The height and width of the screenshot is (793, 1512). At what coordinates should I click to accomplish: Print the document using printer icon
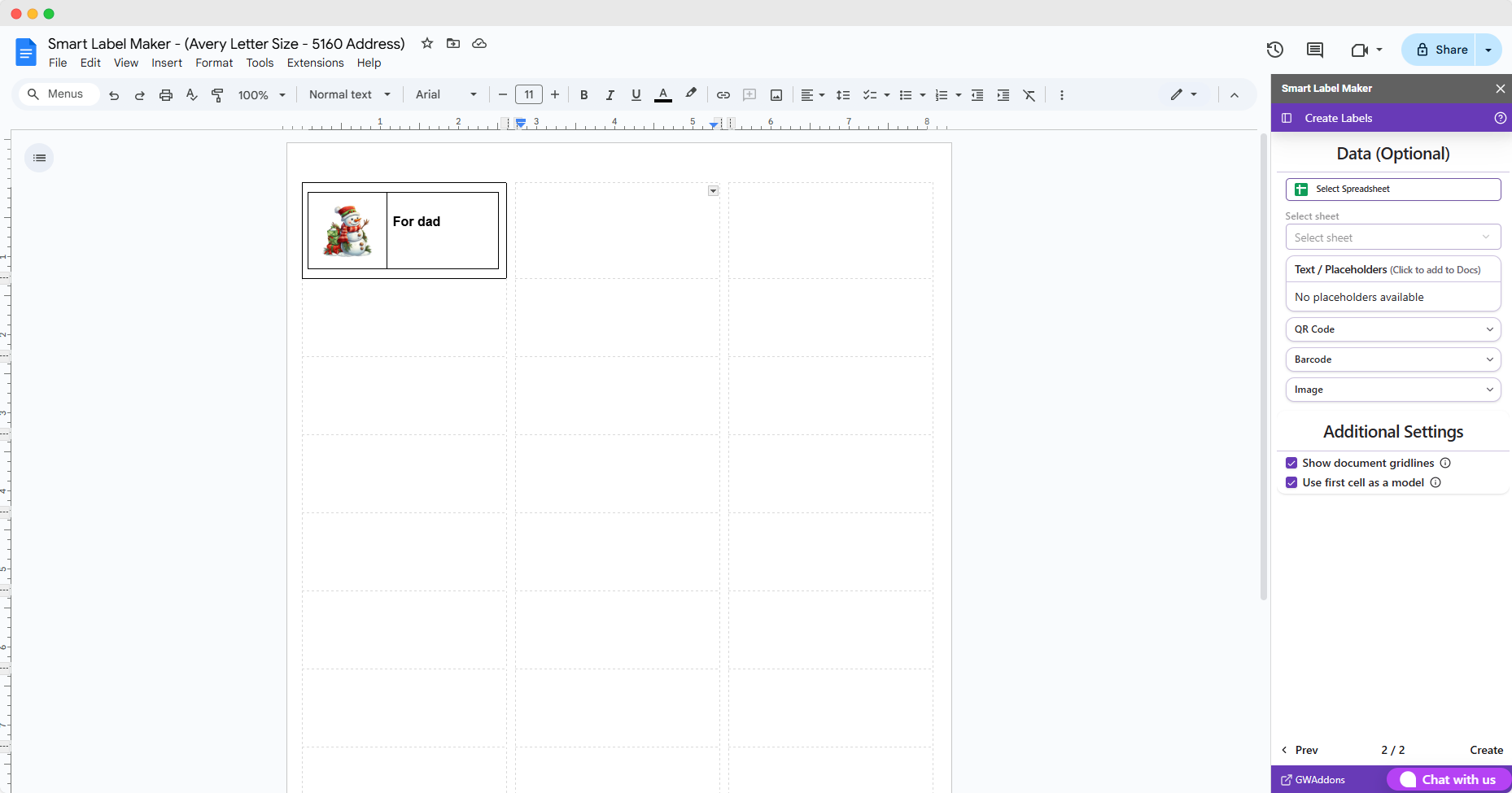[166, 95]
